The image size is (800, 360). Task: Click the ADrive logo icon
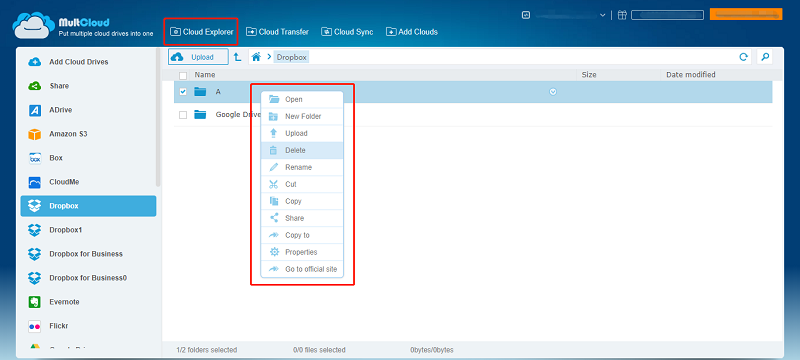34,110
